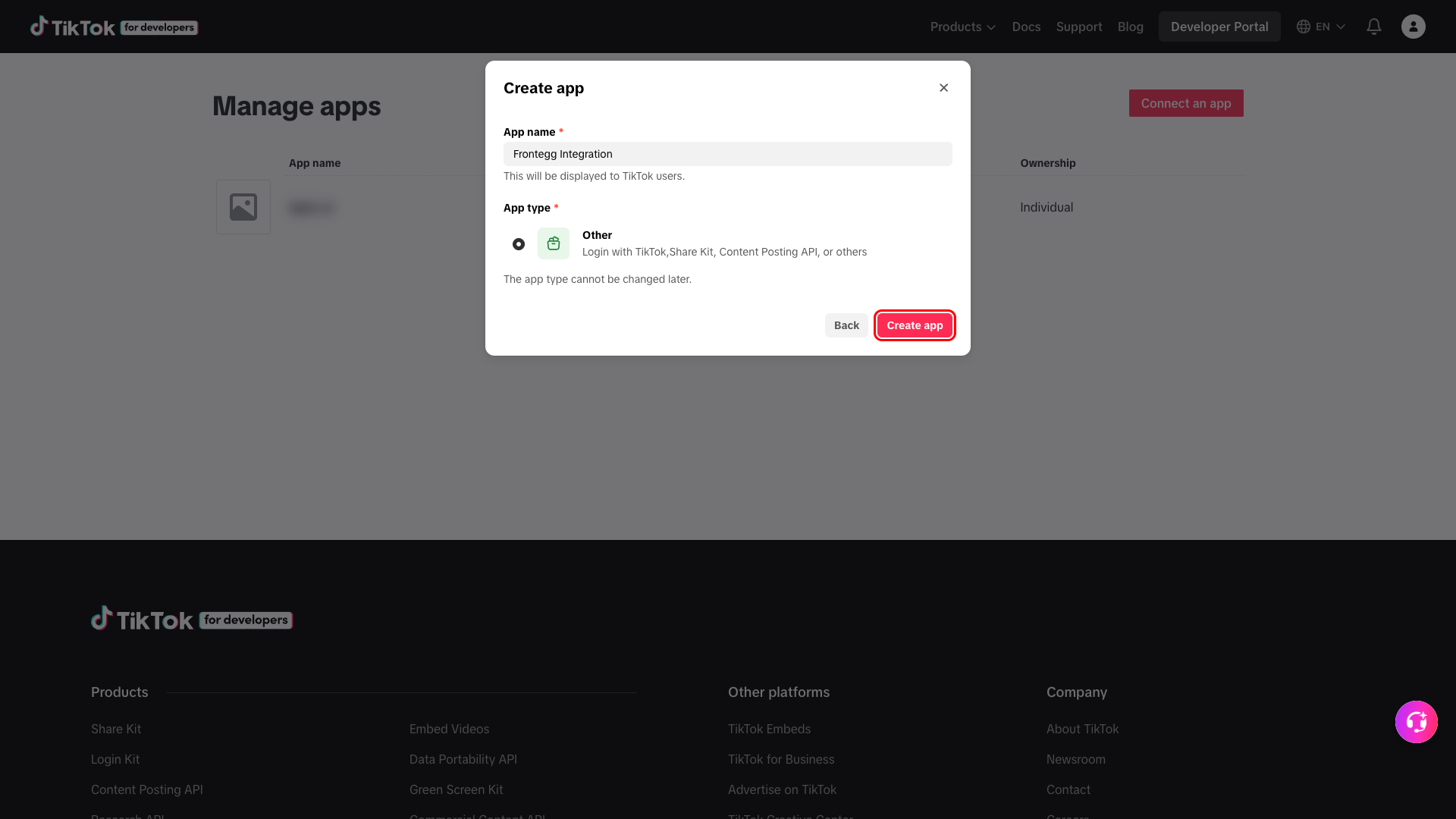Focus the App name input field
Screen dimensions: 1456x819
tap(727, 154)
